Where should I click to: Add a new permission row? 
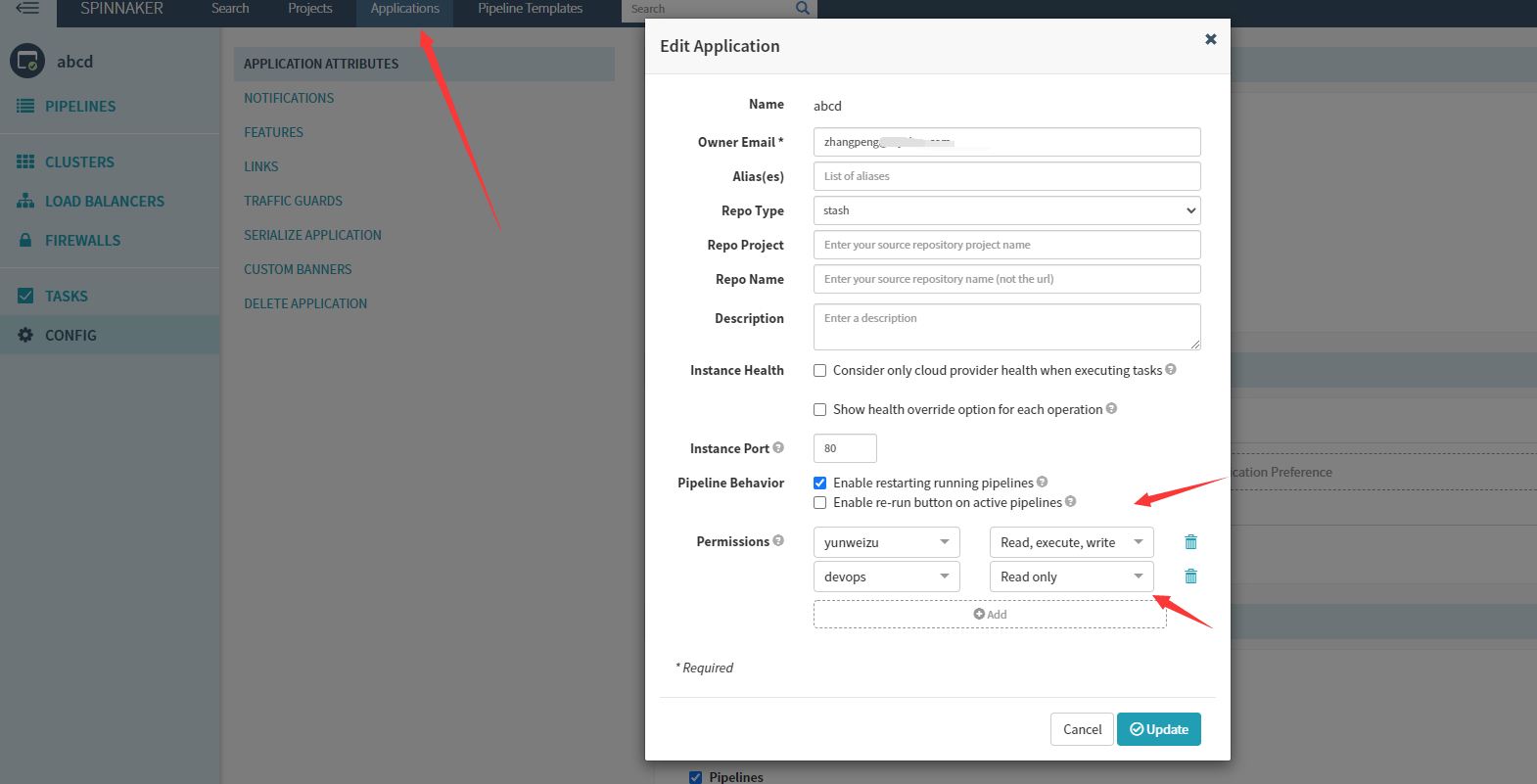(990, 614)
